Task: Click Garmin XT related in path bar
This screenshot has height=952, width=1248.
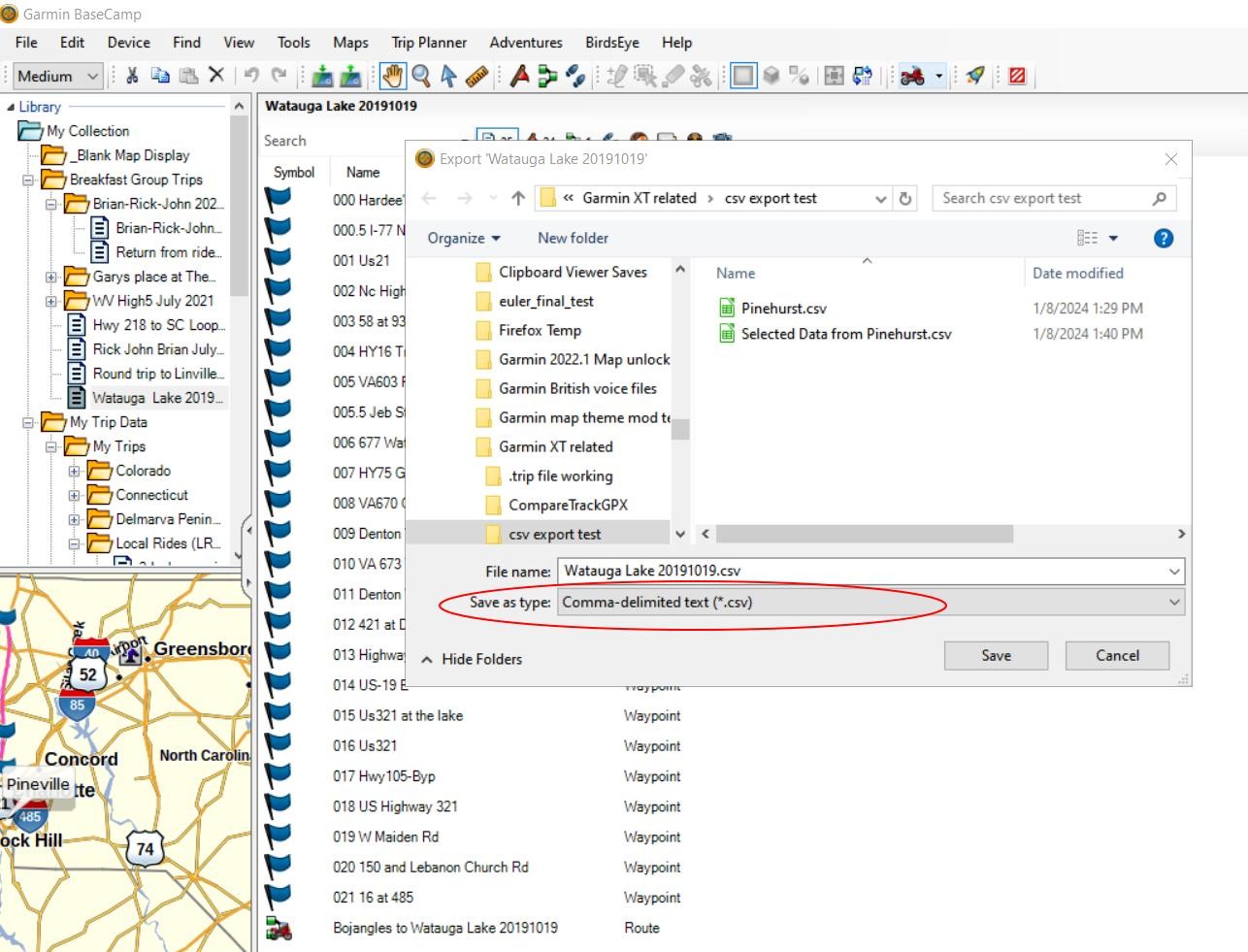Action: point(640,198)
